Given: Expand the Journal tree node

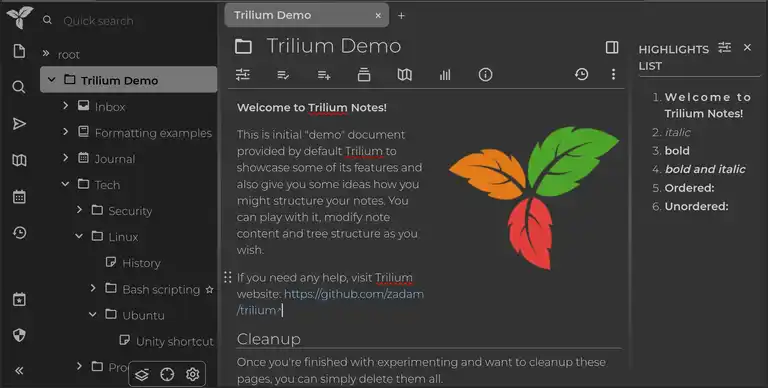Looking at the screenshot, I should [x=65, y=158].
